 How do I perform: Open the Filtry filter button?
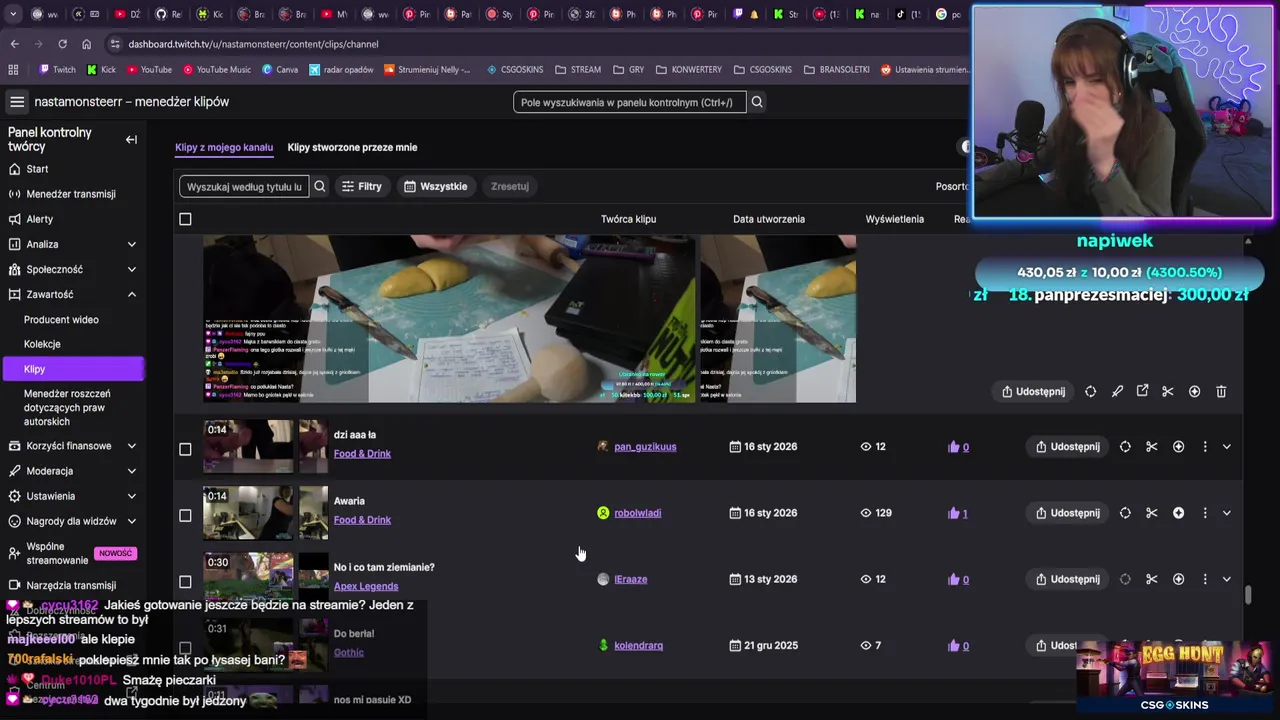pyautogui.click(x=362, y=186)
